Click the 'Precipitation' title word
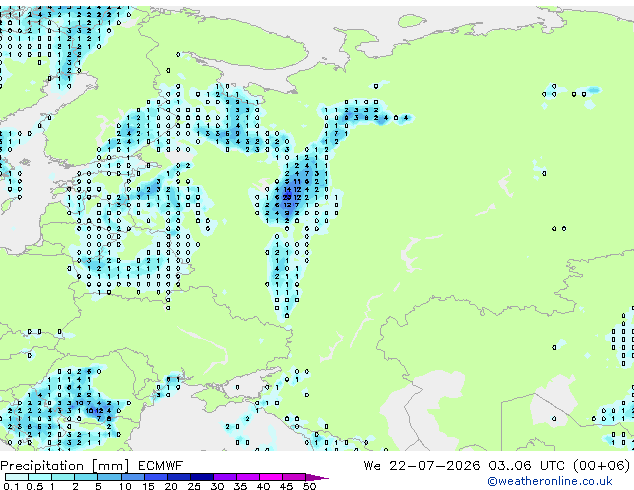Image resolution: width=634 pixels, height=490 pixels. click(42, 466)
